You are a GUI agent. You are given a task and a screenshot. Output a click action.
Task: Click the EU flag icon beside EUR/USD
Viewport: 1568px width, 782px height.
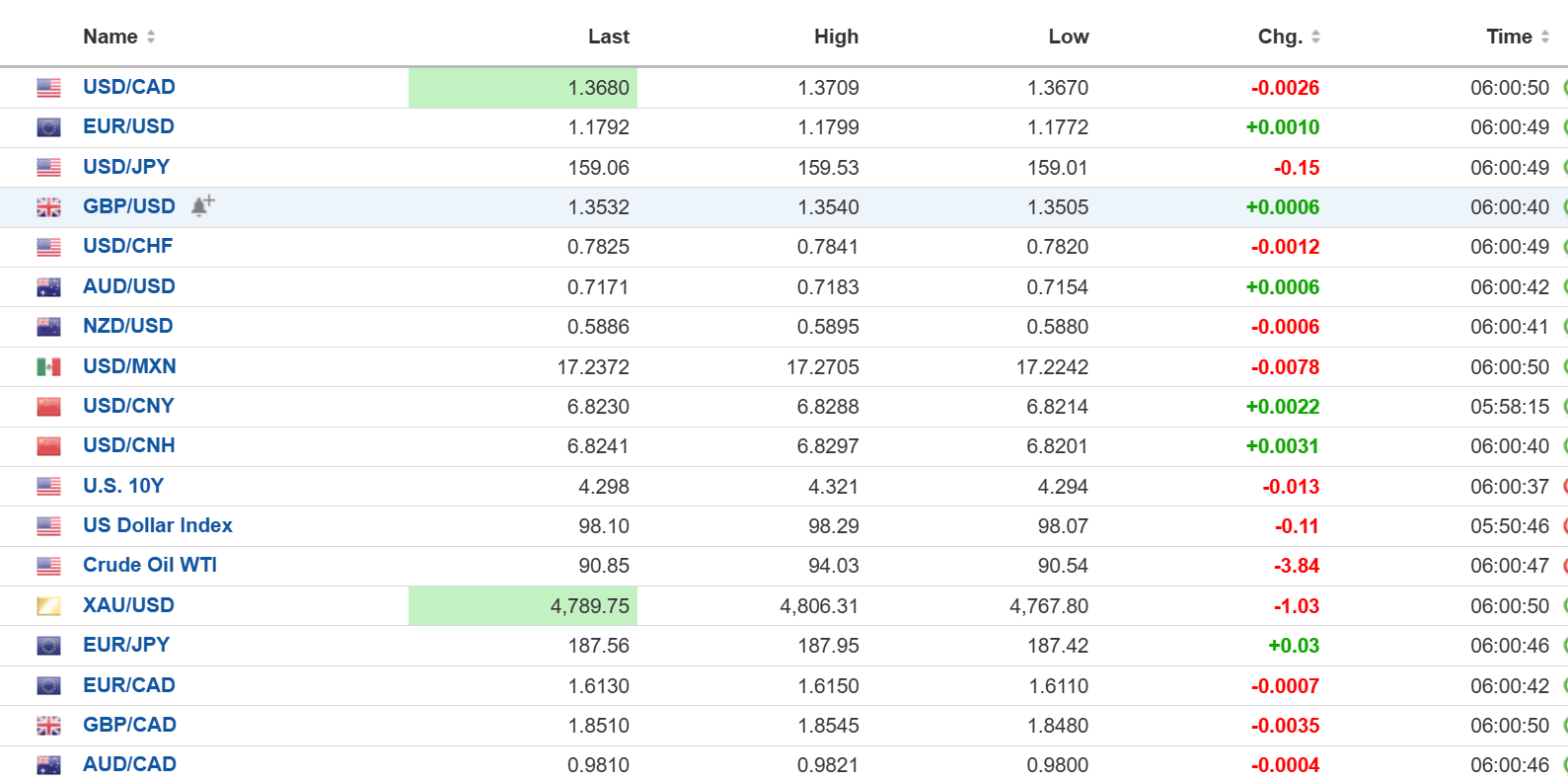click(x=48, y=127)
